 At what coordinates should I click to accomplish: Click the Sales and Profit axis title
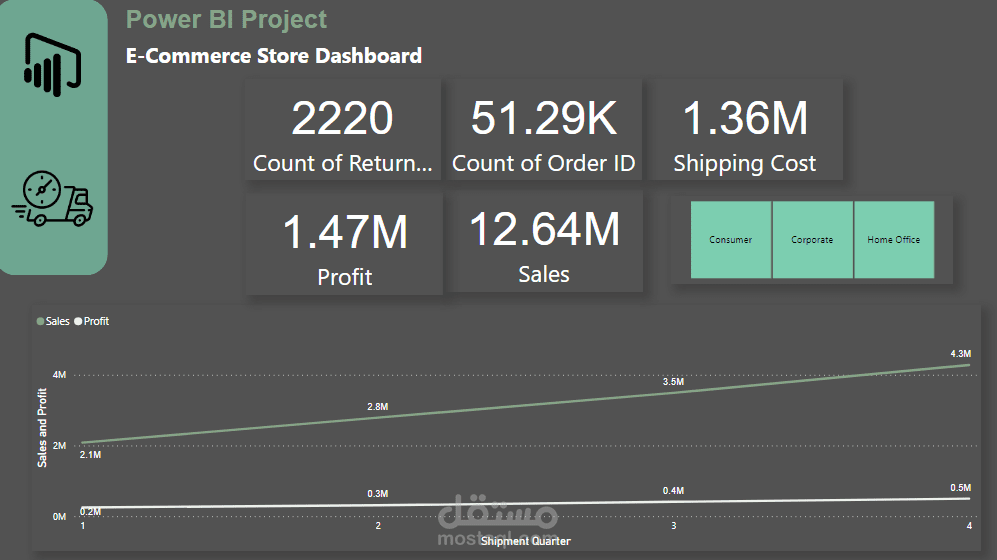tap(42, 428)
